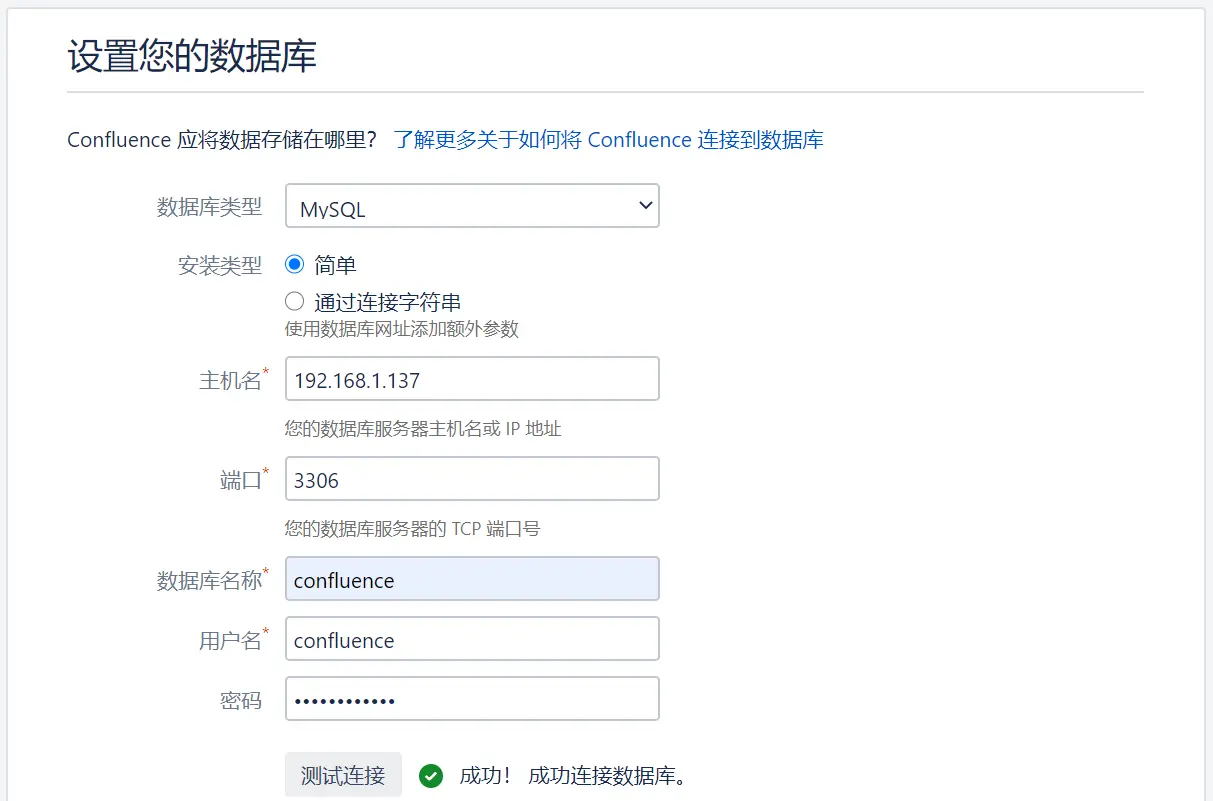This screenshot has height=801, width=1213.
Task: Open the MySQL database type dropdown
Action: pyautogui.click(x=472, y=206)
